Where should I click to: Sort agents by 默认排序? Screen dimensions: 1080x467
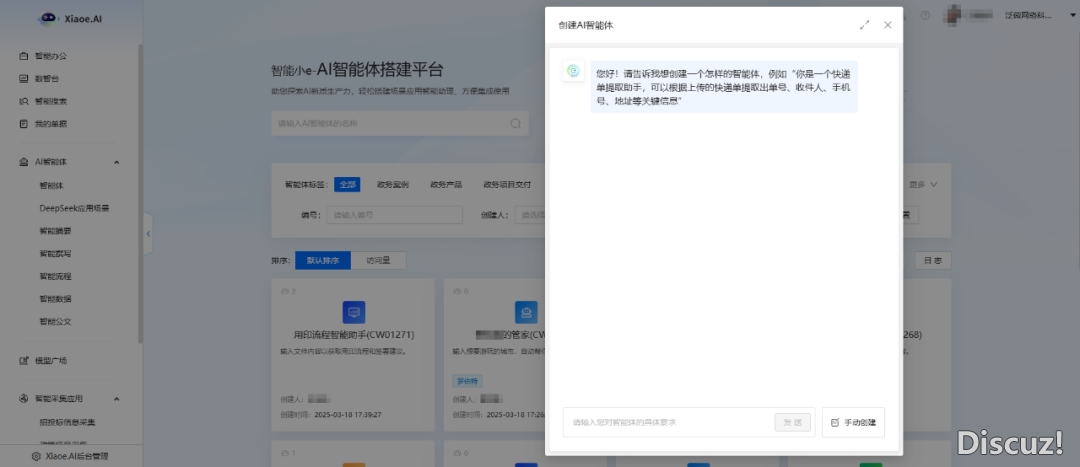pyautogui.click(x=323, y=260)
